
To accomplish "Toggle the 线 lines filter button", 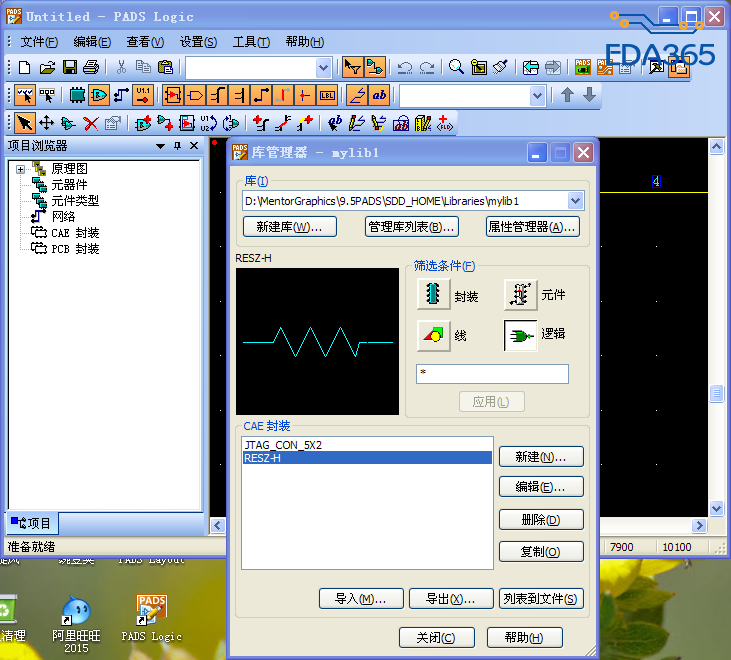I will (434, 335).
